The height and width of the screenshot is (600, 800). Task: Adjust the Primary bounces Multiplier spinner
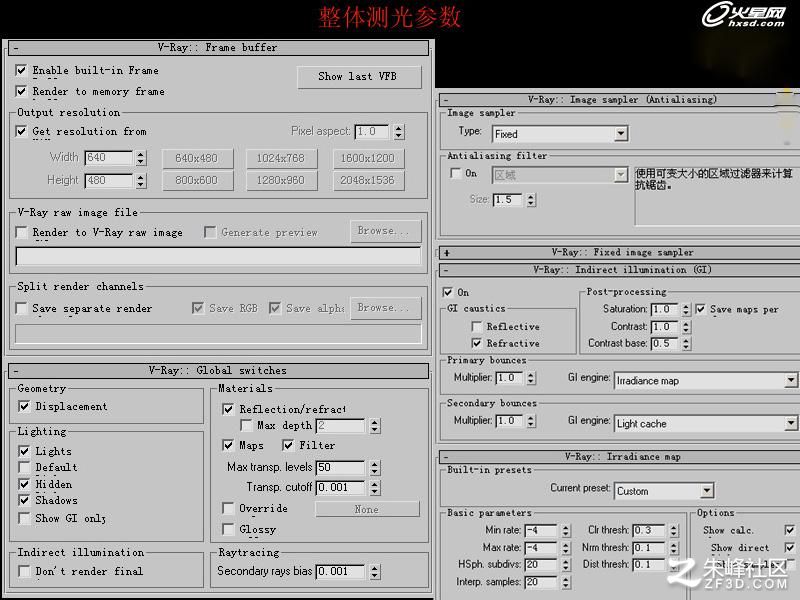[x=531, y=378]
